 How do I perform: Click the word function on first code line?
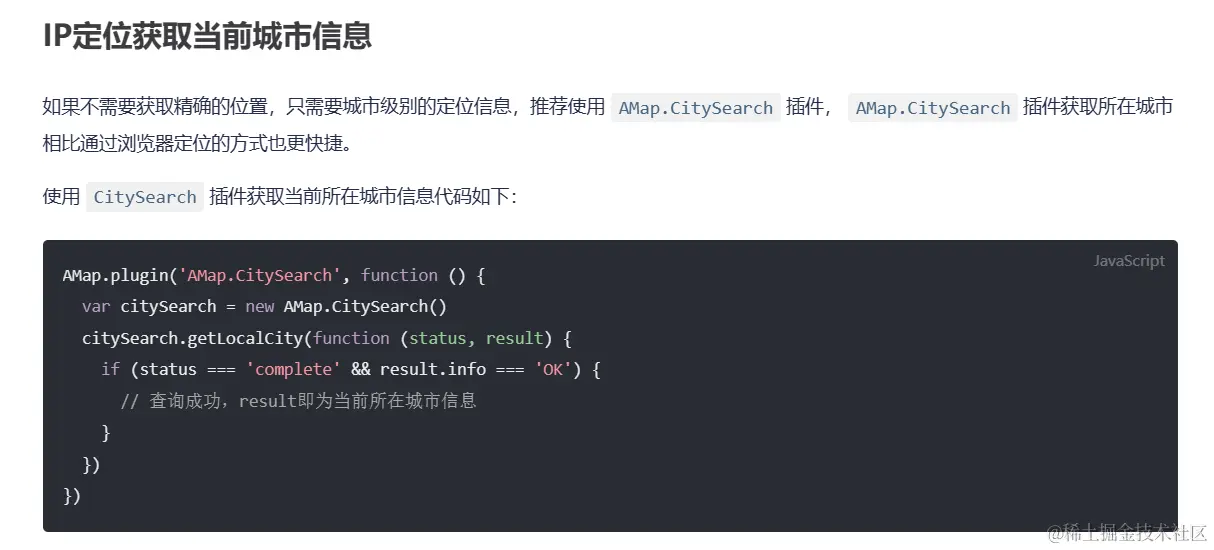(x=399, y=275)
